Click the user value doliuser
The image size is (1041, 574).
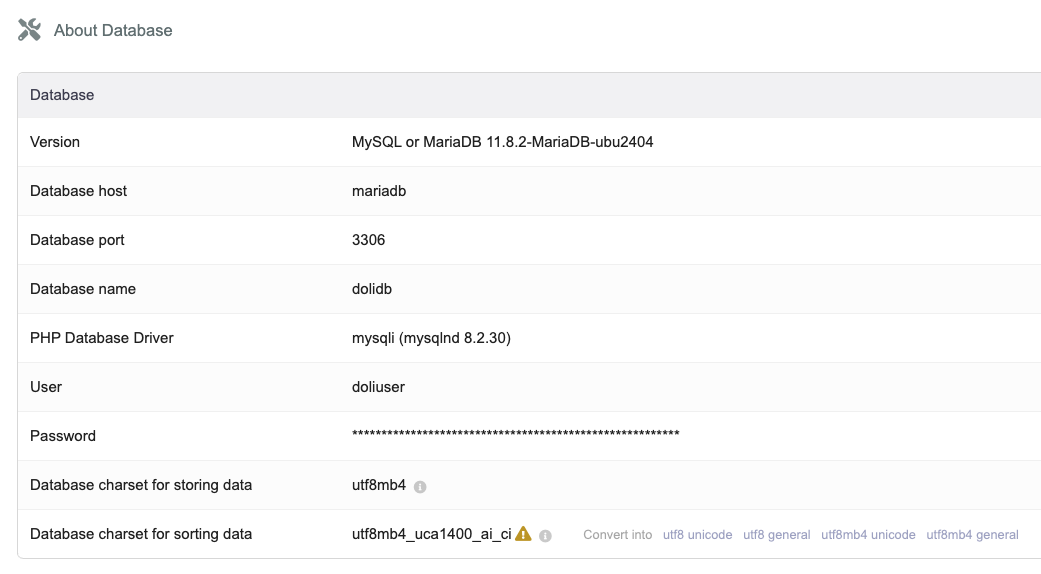[378, 387]
